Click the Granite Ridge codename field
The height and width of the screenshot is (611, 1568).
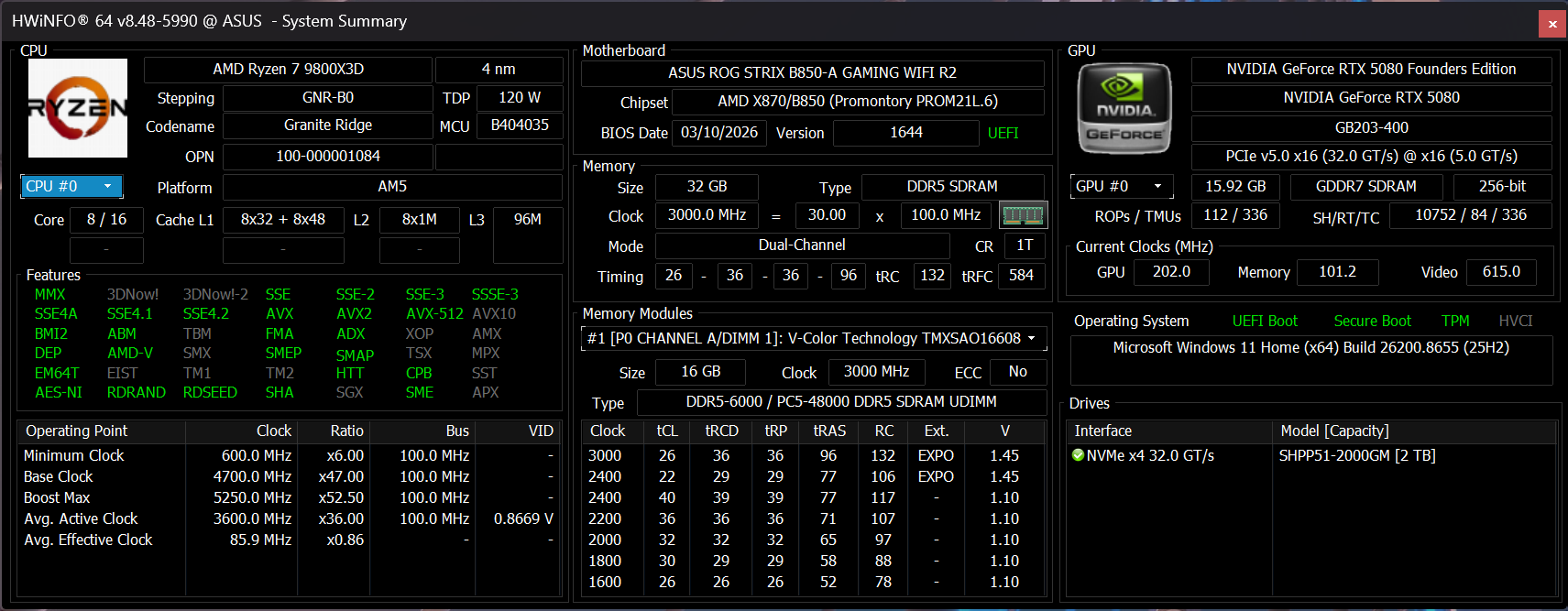[327, 125]
